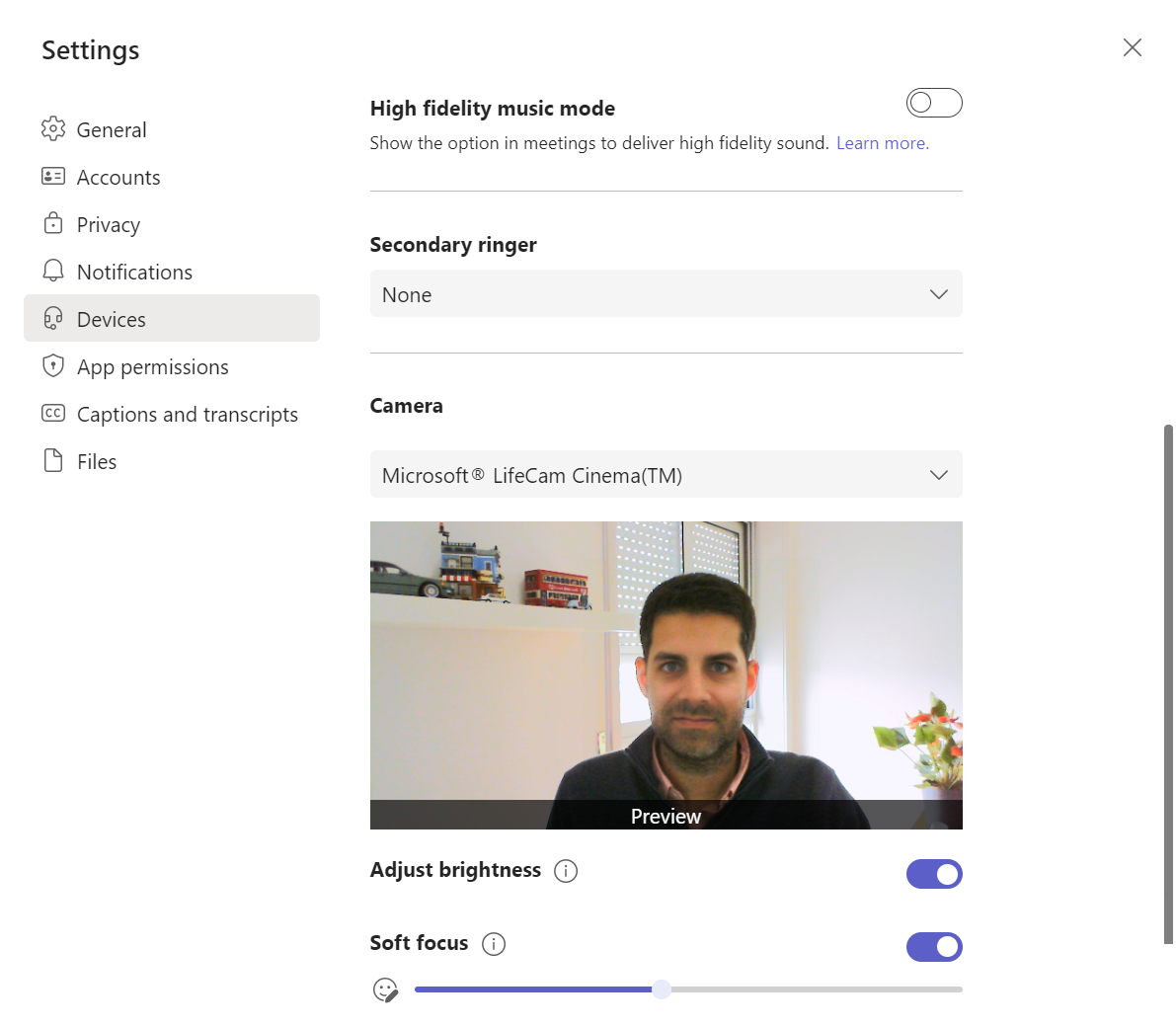Show info for Soft focus

[494, 944]
